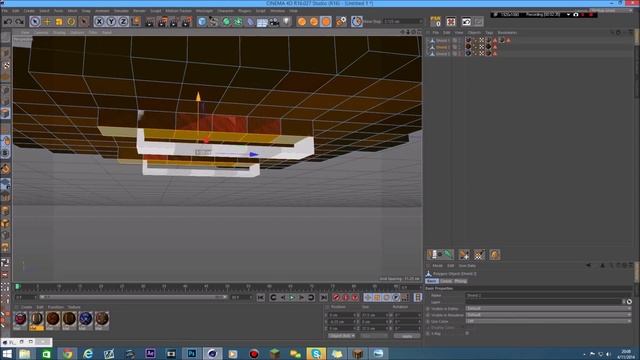The height and width of the screenshot is (360, 640).
Task: Go to end of animation
Action: [x=324, y=298]
